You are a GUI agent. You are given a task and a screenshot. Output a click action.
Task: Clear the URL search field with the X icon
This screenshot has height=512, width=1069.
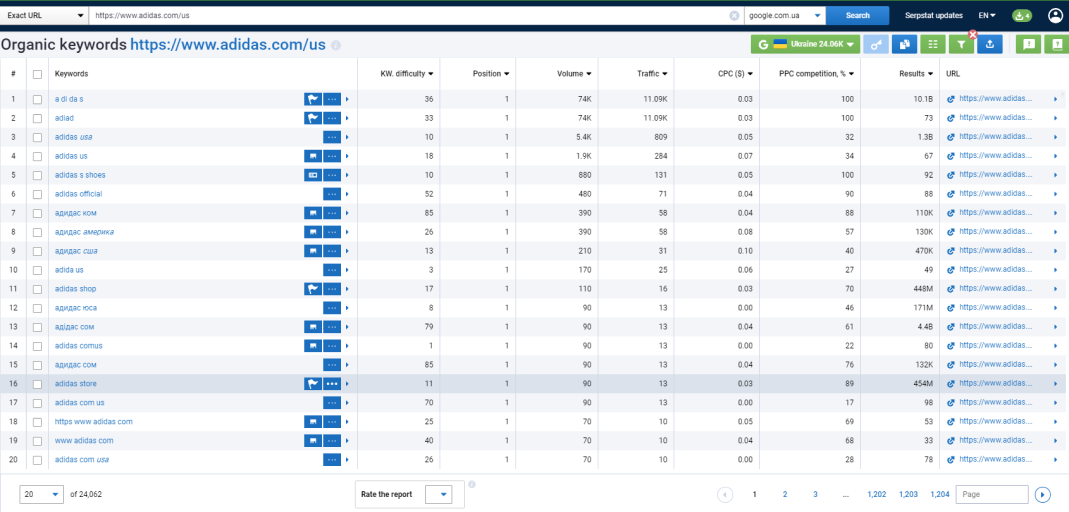coord(734,16)
